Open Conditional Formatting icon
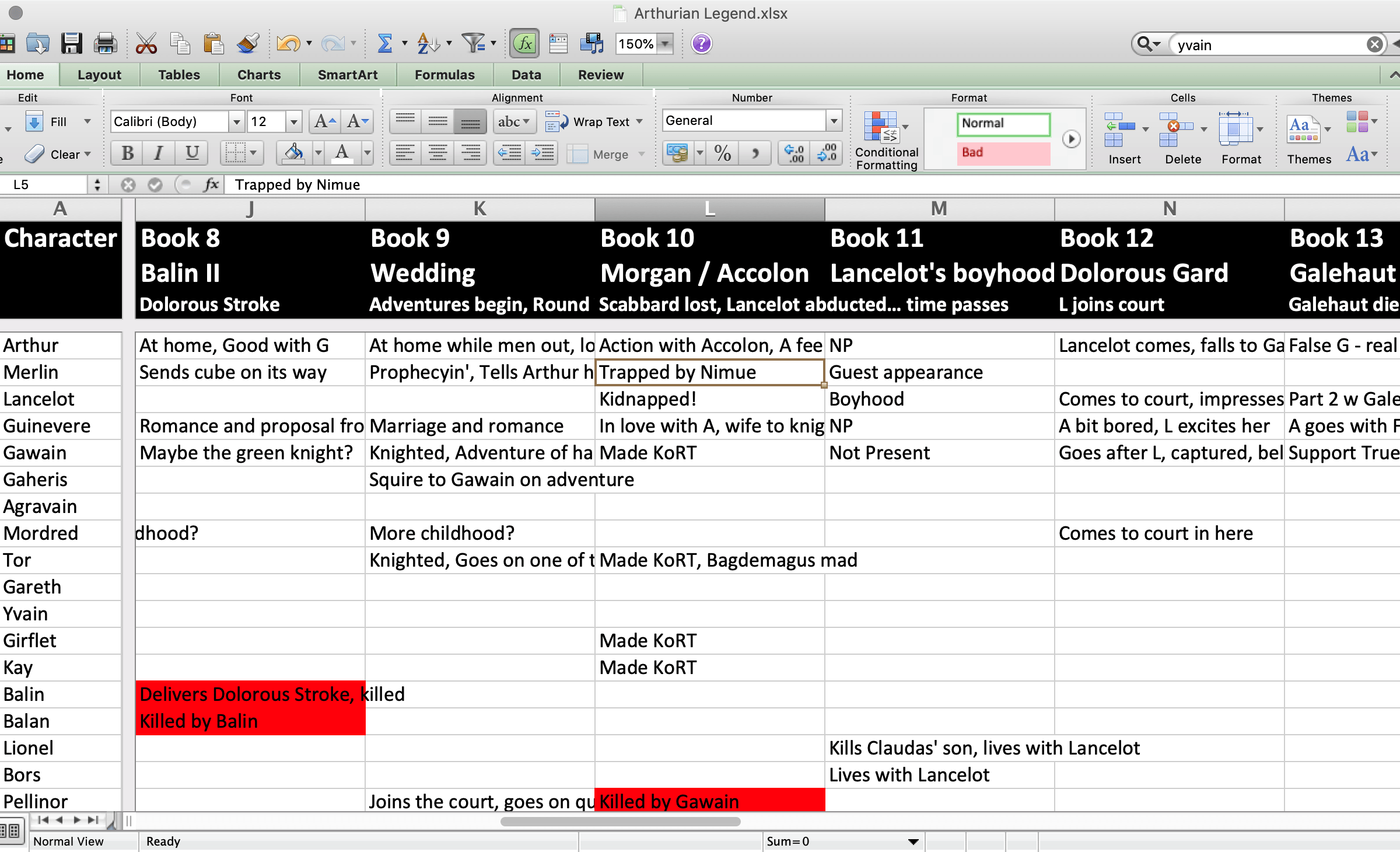 (881, 127)
